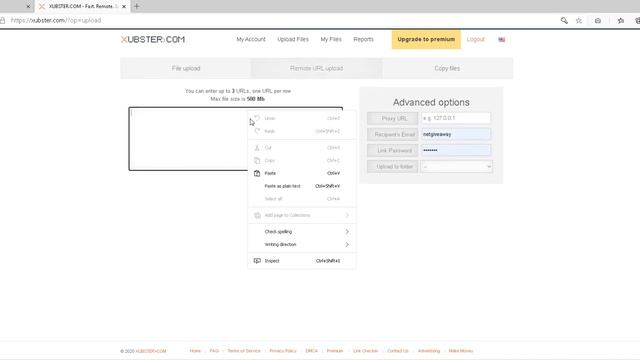Click Upgrade to premium button
The width and height of the screenshot is (640, 360).
426,39
